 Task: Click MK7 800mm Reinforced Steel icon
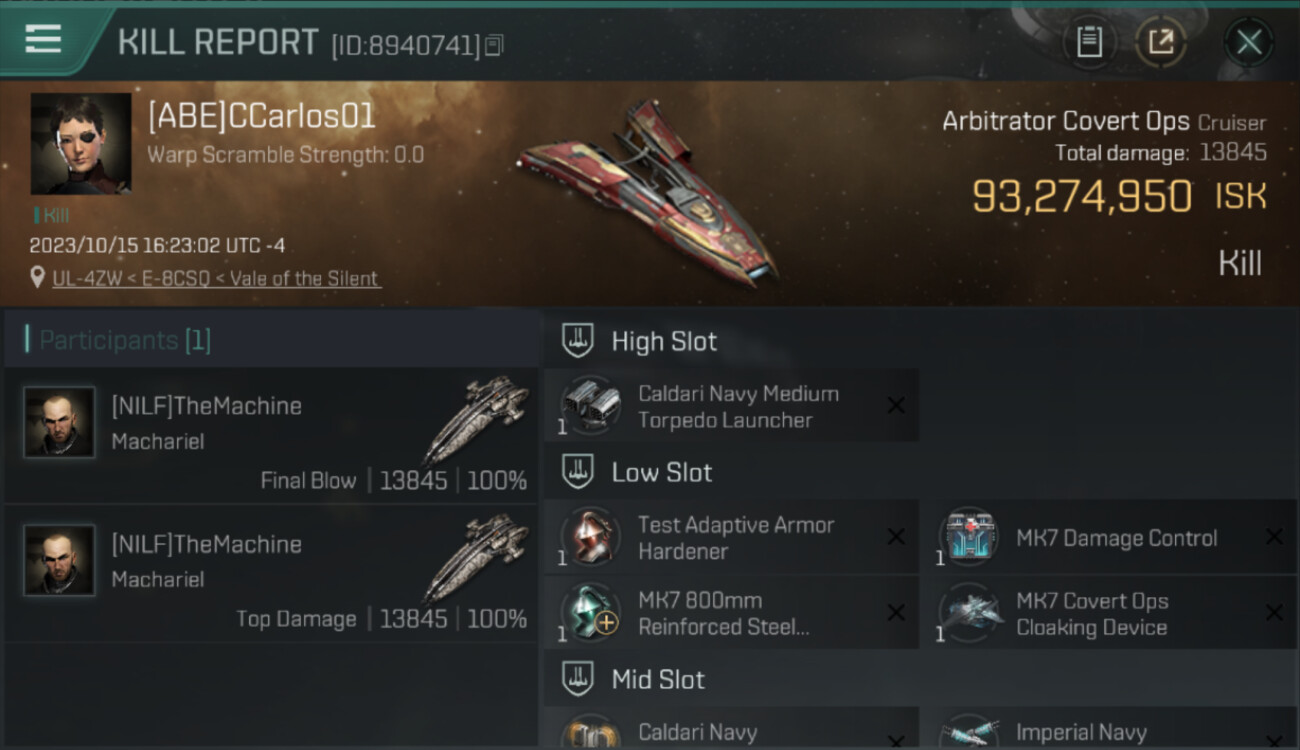[590, 613]
